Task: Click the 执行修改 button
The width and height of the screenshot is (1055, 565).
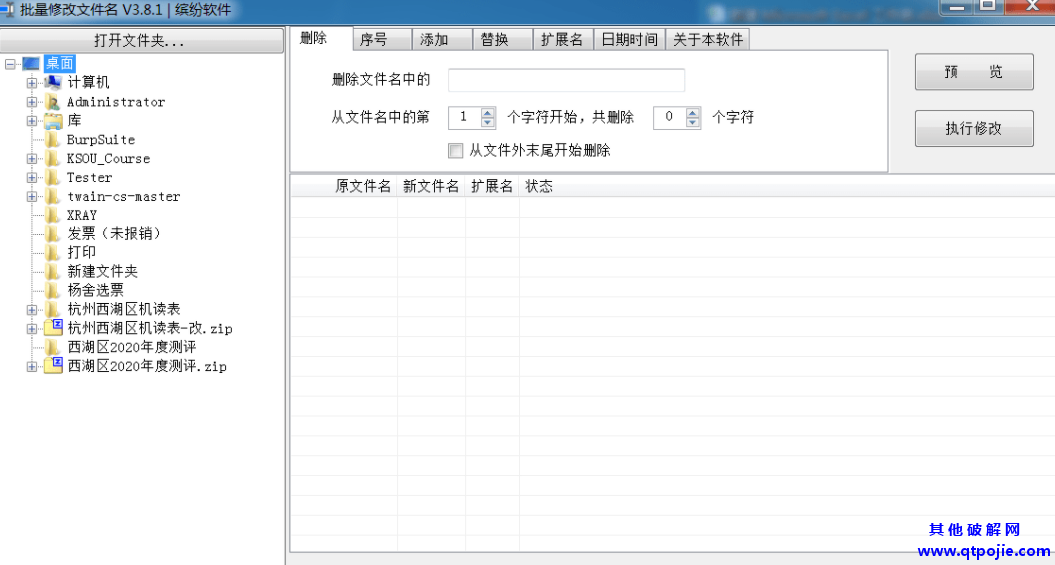Action: click(x=974, y=128)
